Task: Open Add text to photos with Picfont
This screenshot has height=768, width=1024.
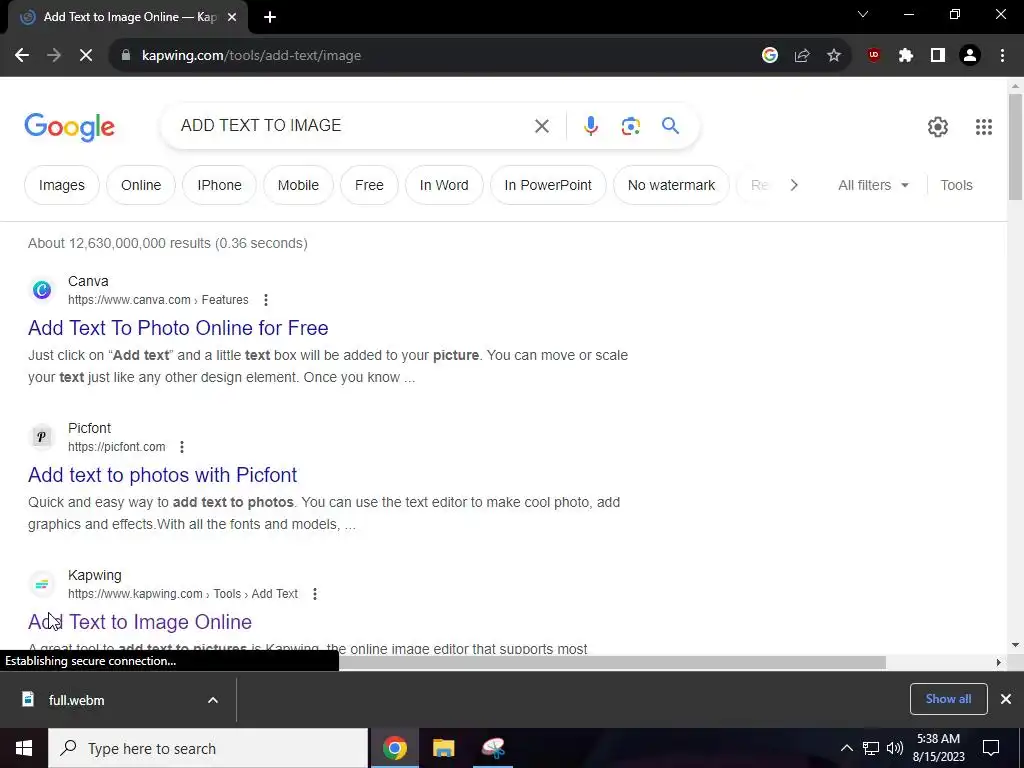Action: point(163,475)
